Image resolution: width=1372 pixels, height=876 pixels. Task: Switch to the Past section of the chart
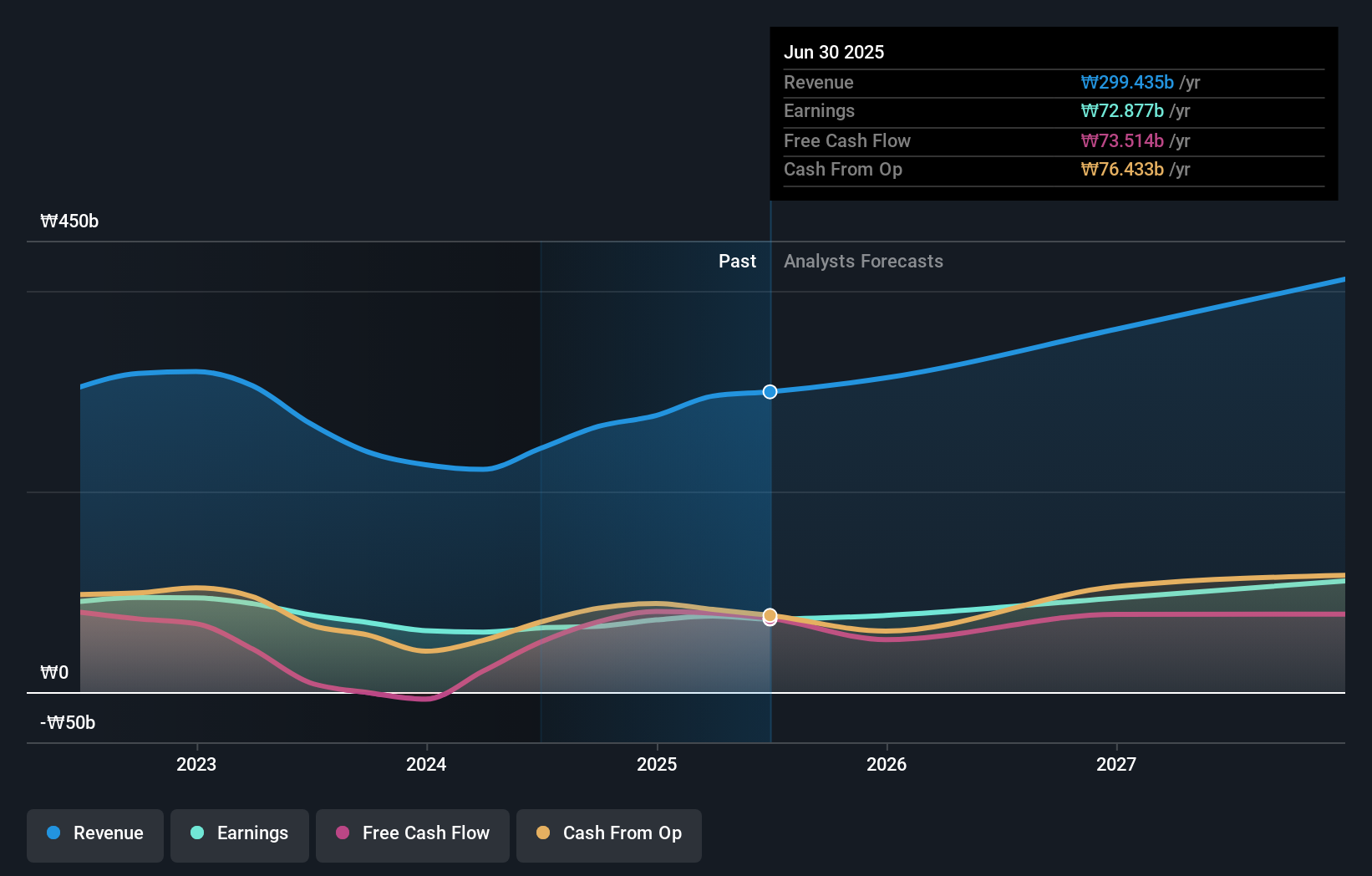coord(737,261)
